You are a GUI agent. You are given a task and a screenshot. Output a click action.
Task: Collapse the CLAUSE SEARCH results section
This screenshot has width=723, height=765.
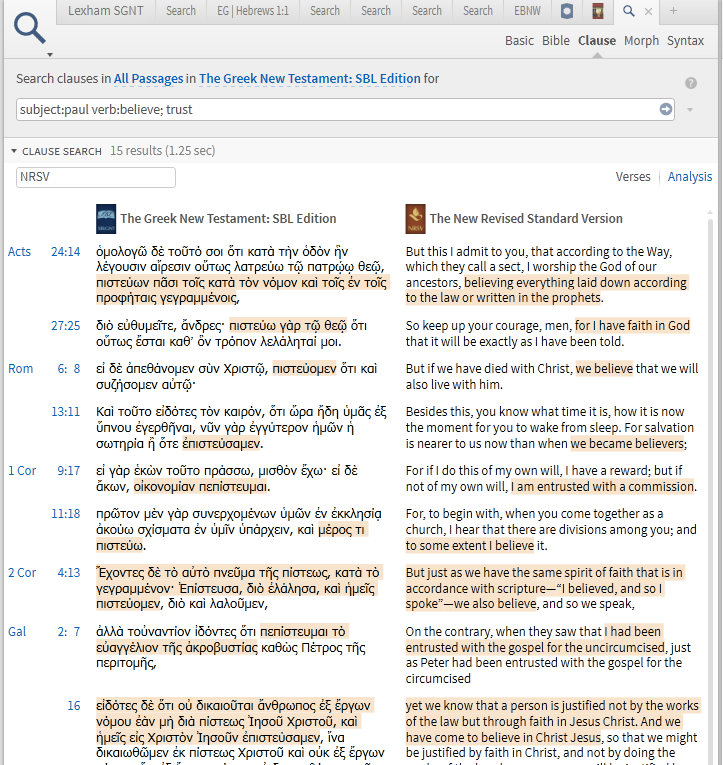pos(14,151)
